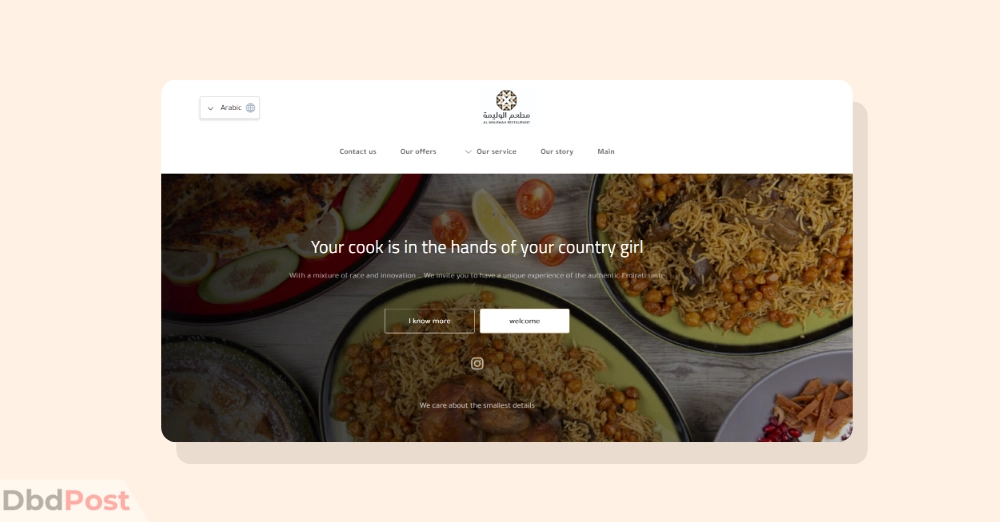This screenshot has height=522, width=1000.
Task: Open the Our story page
Action: coord(557,152)
